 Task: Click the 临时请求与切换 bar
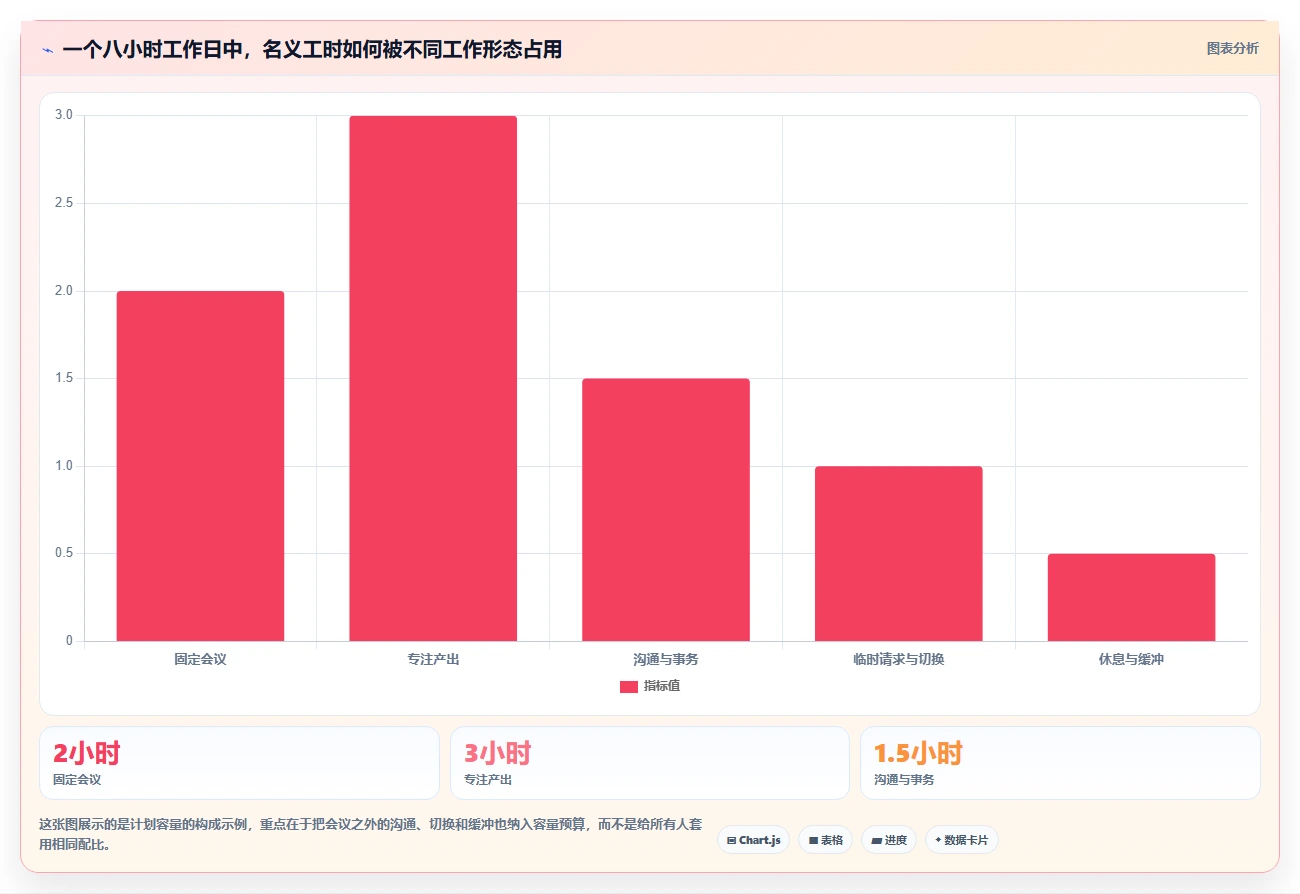[x=899, y=553]
